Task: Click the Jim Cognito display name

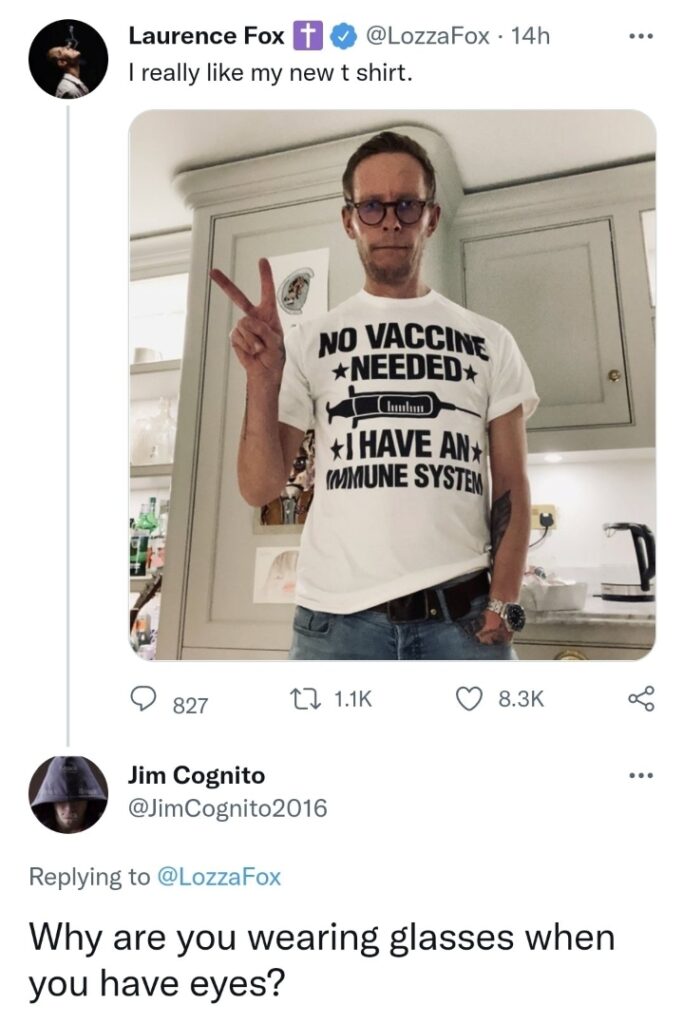Action: tap(196, 775)
